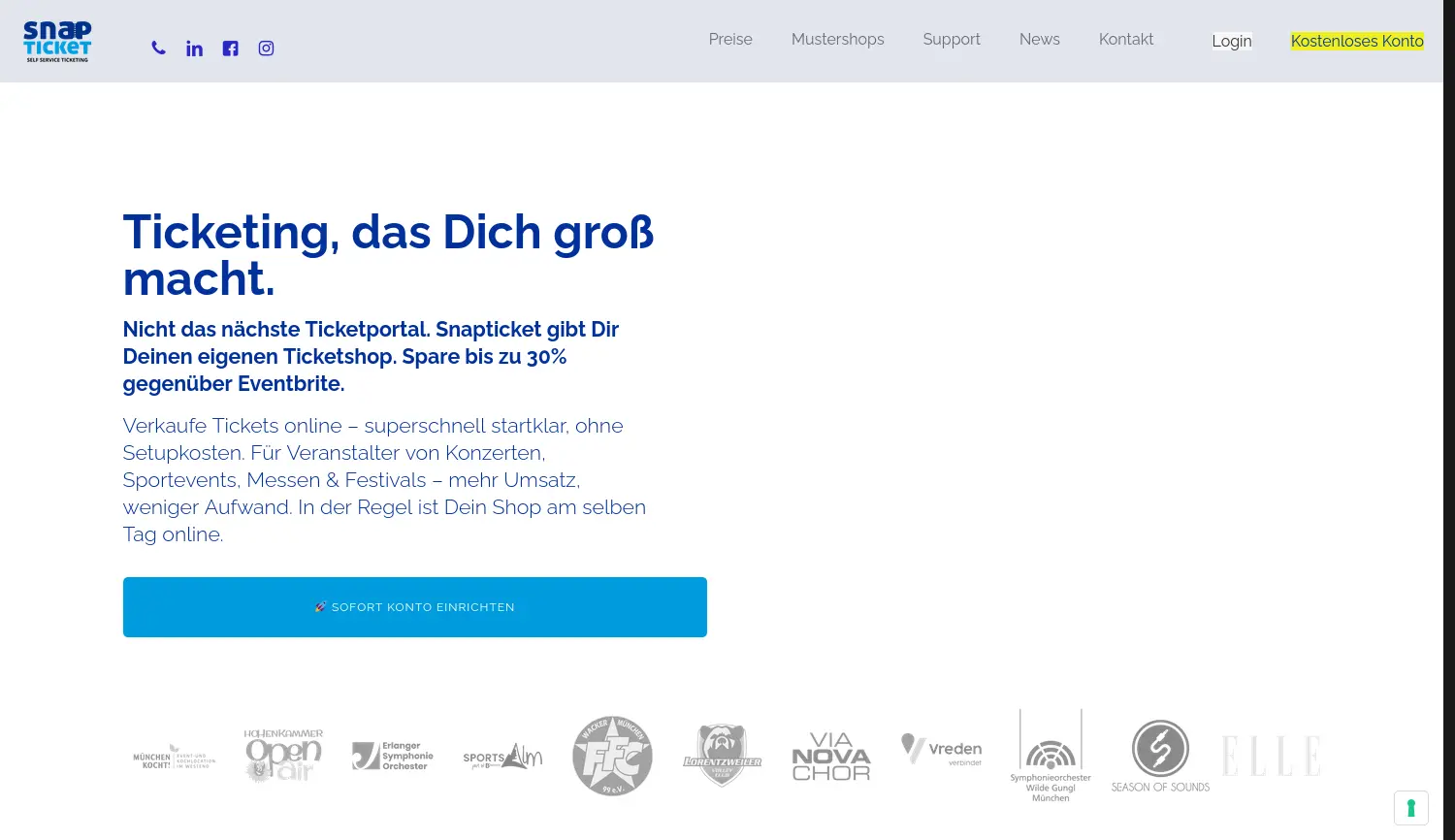1455x840 pixels.
Task: Click the FFC Wacker München club badge
Action: [x=612, y=756]
